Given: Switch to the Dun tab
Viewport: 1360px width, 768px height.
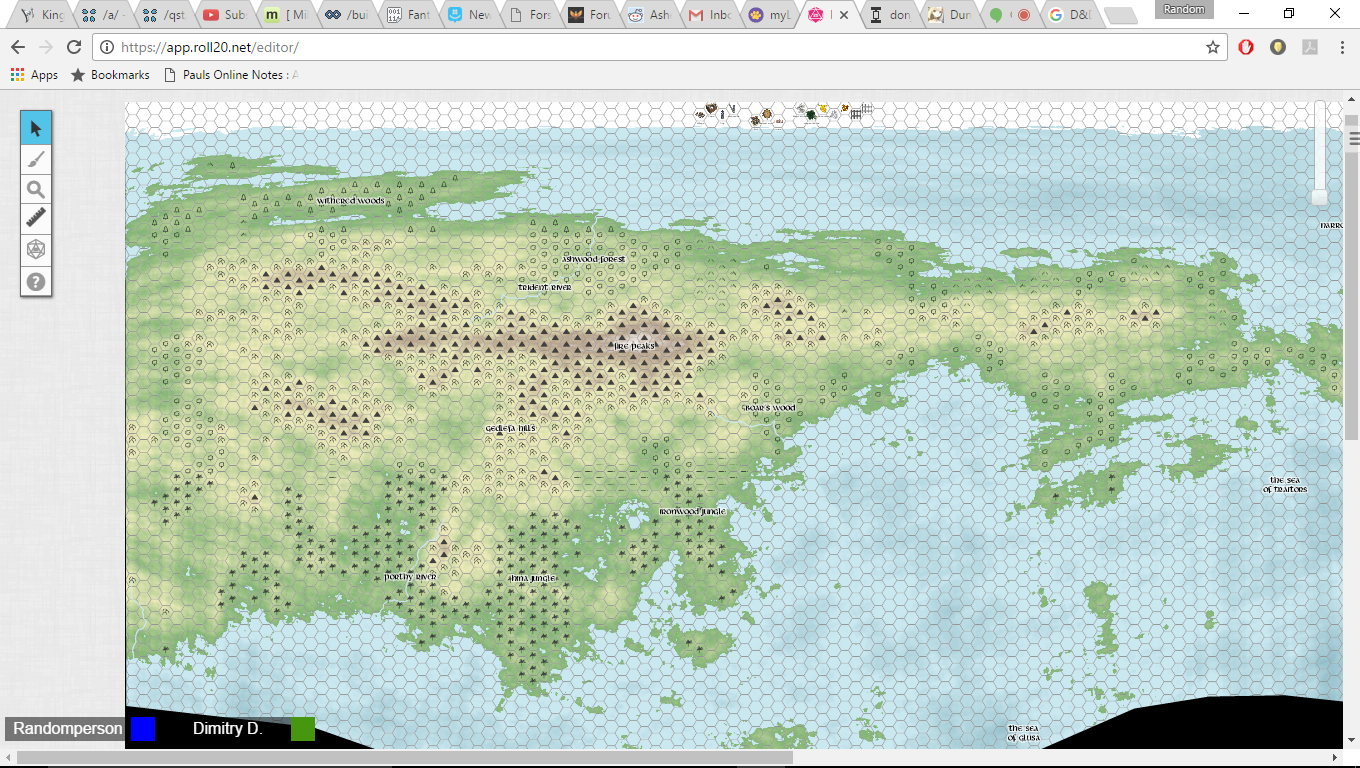Looking at the screenshot, I should point(949,15).
